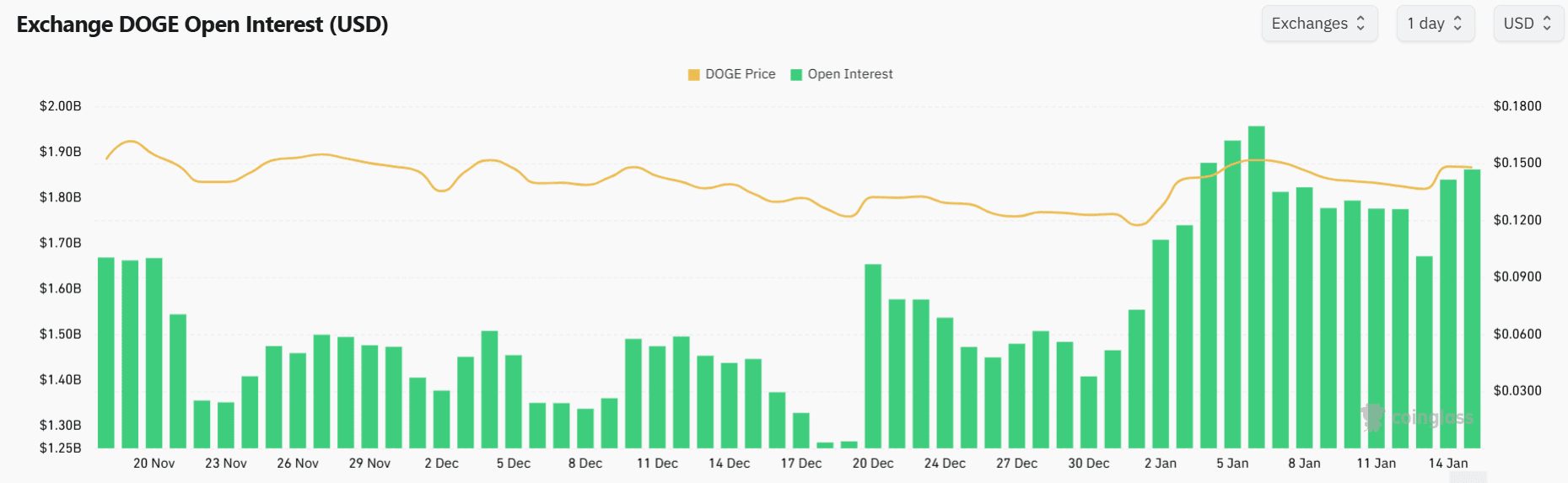Toggle DOGE Price legend series
Image resolution: width=1568 pixels, height=483 pixels.
point(740,74)
